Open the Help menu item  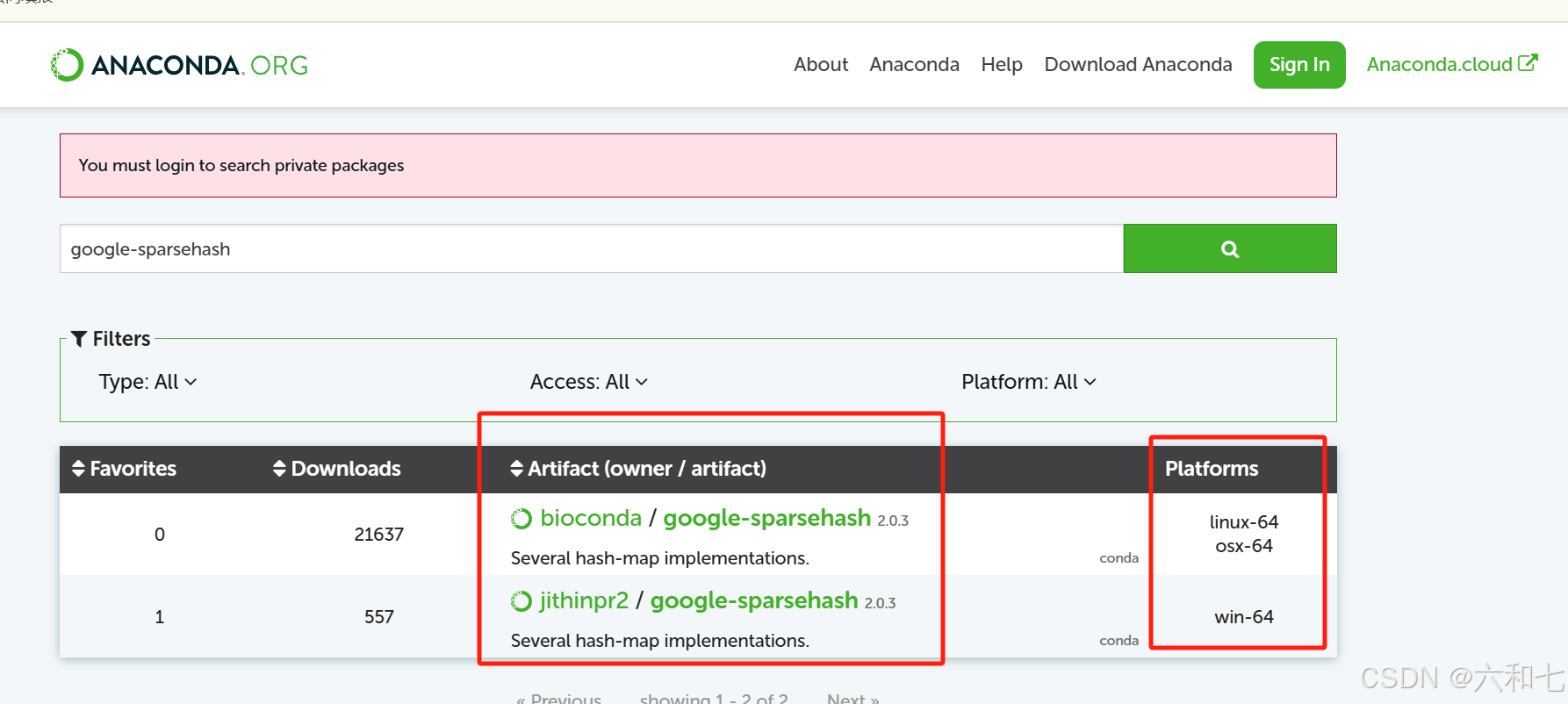(x=1002, y=64)
